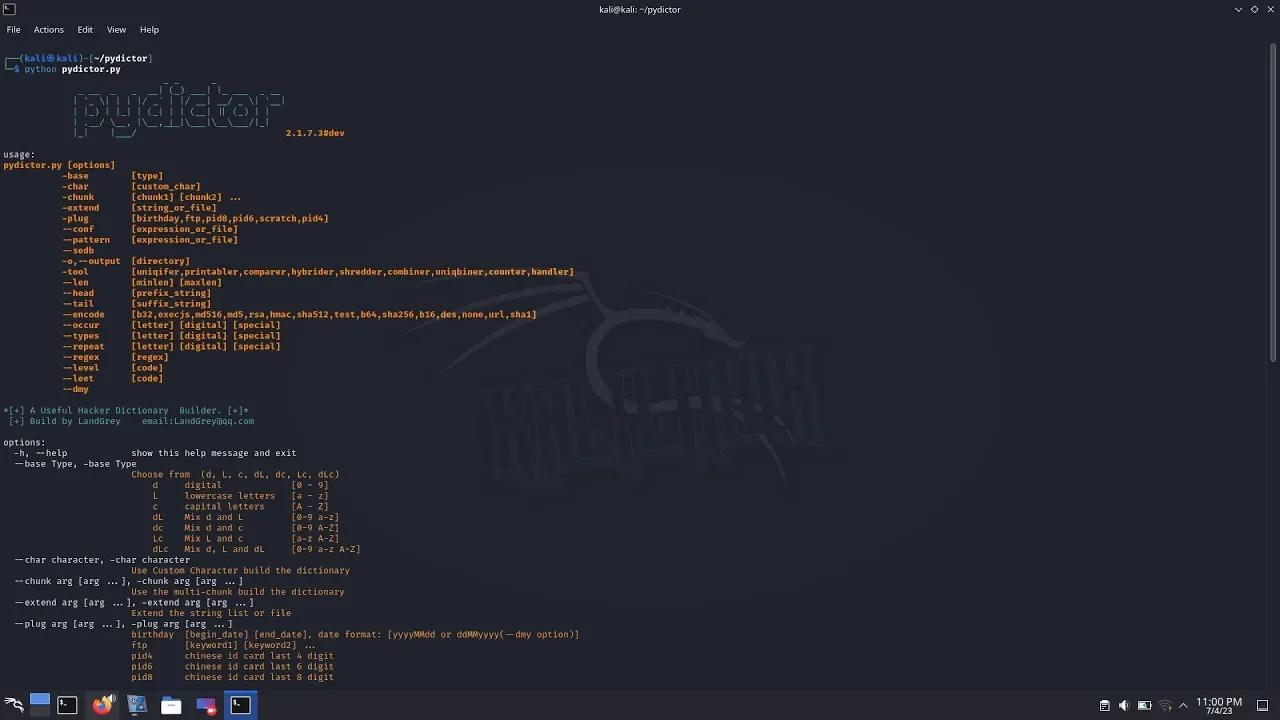
Task: Open the file manager from the taskbar
Action: click(171, 705)
